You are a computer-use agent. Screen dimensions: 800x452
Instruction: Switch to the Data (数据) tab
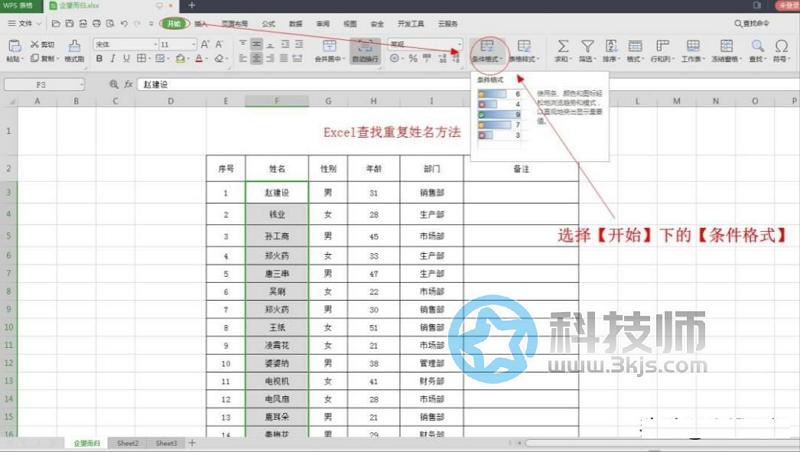tap(296, 23)
